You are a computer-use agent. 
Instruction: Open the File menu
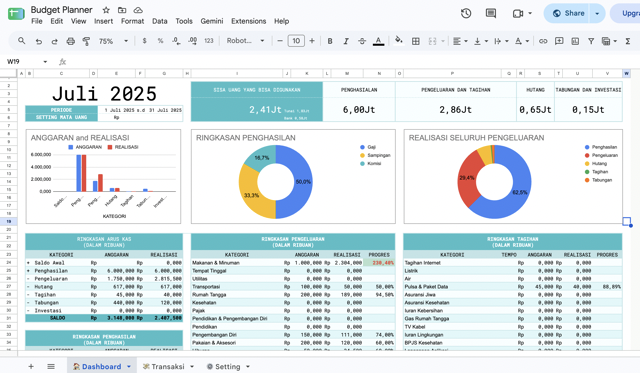point(37,21)
